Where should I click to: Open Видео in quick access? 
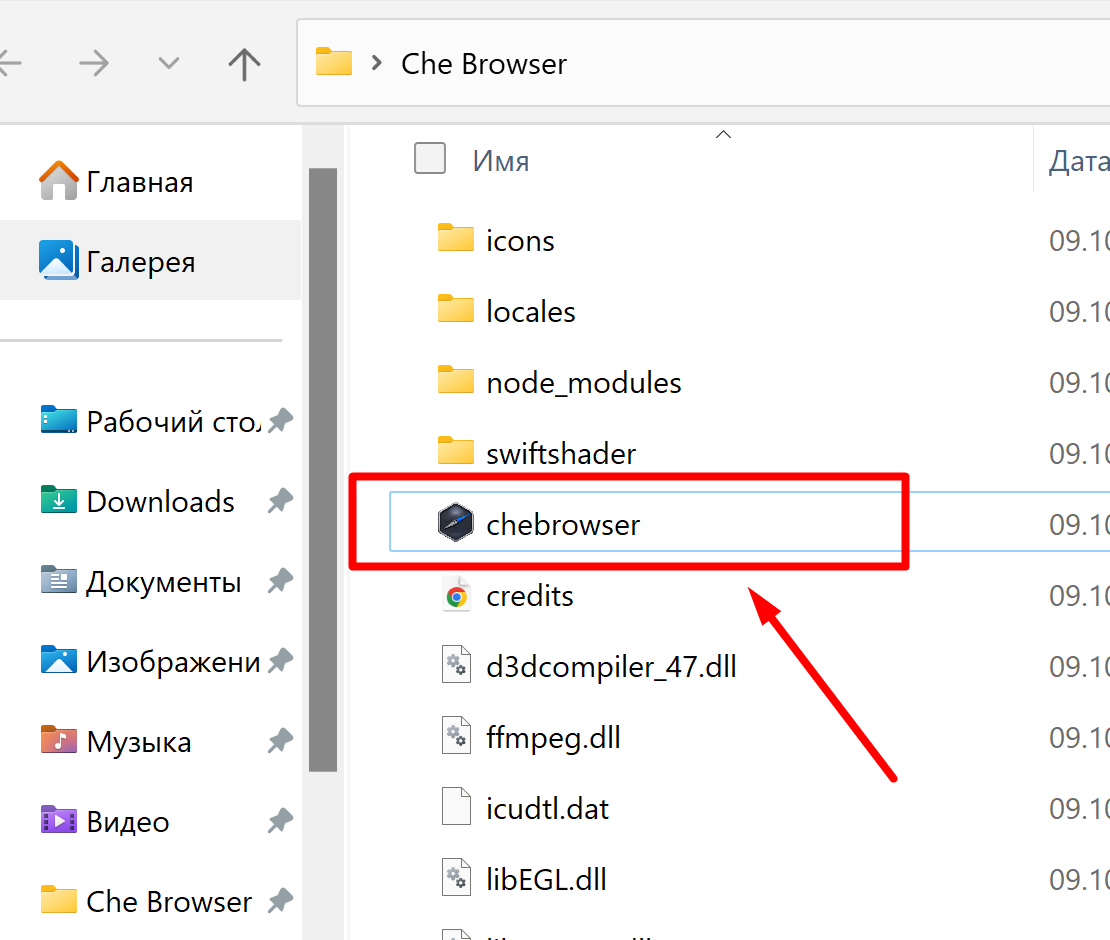(x=127, y=822)
